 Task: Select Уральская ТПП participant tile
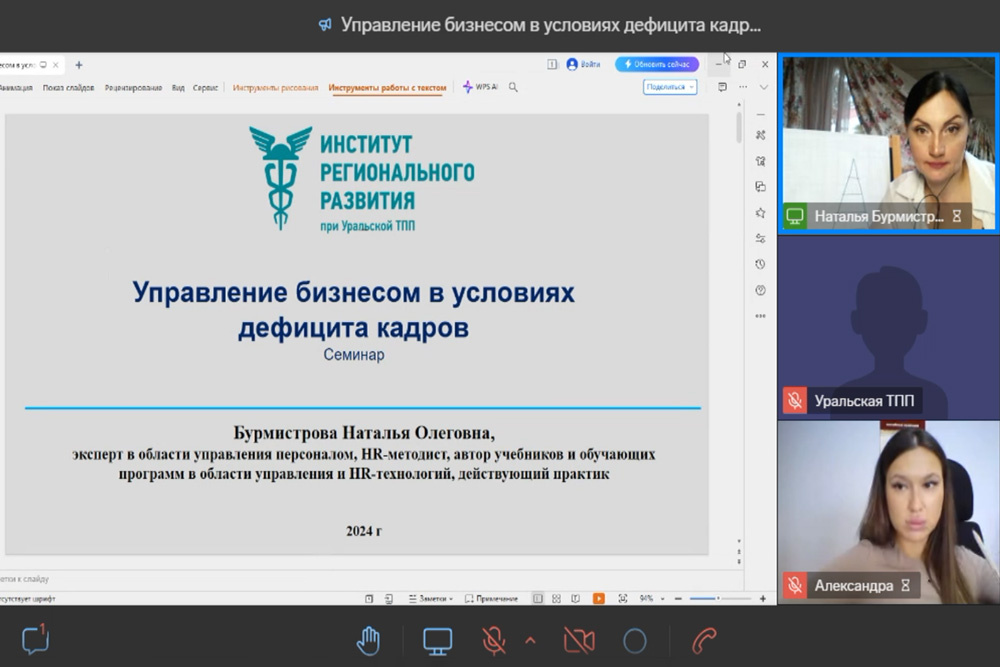point(888,327)
